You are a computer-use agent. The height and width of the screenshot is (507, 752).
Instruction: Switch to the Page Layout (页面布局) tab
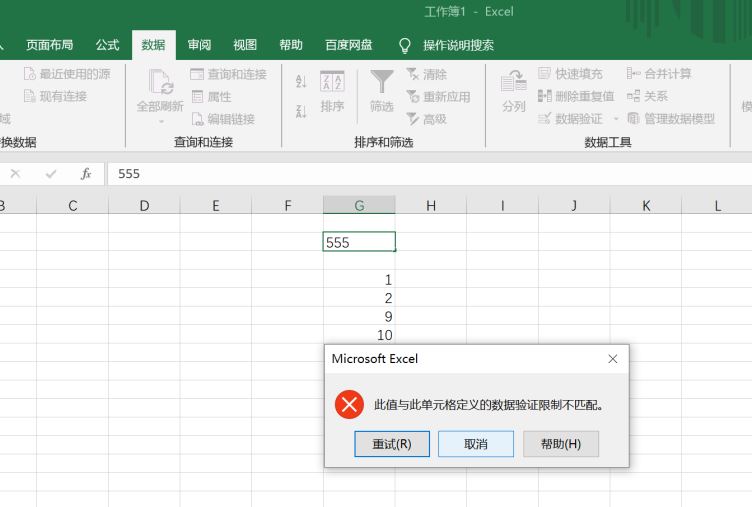49,45
